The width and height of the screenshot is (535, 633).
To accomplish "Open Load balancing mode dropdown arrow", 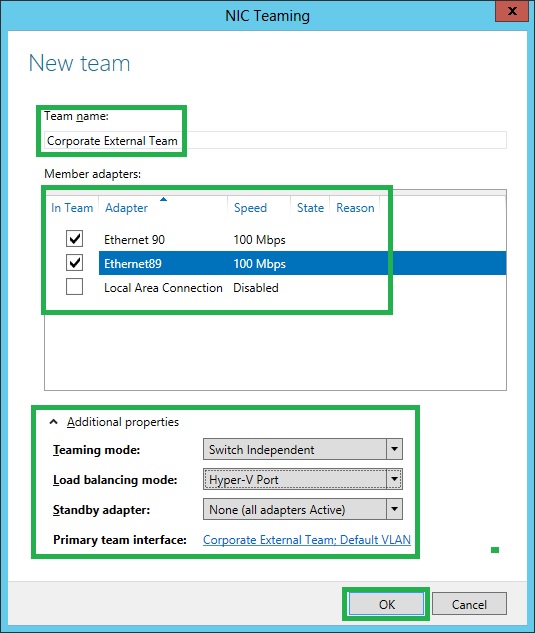I will point(394,479).
